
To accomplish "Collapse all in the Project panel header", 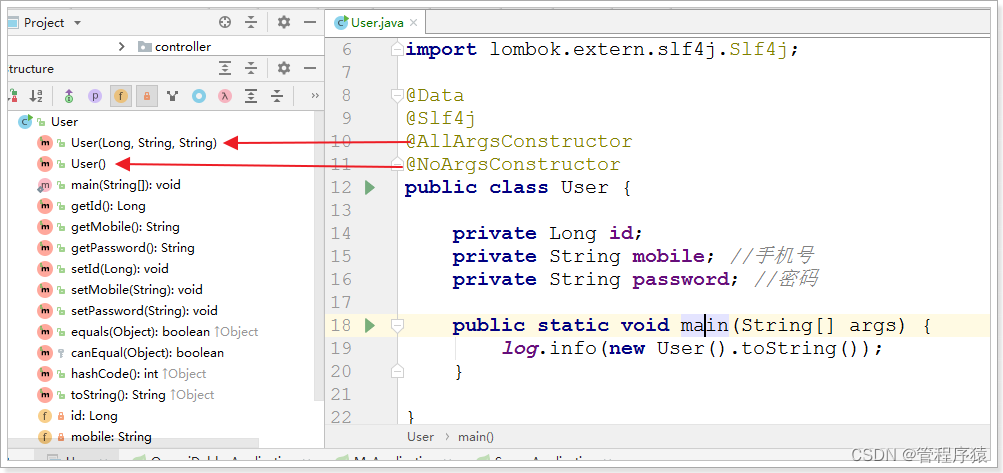I will coord(251,22).
